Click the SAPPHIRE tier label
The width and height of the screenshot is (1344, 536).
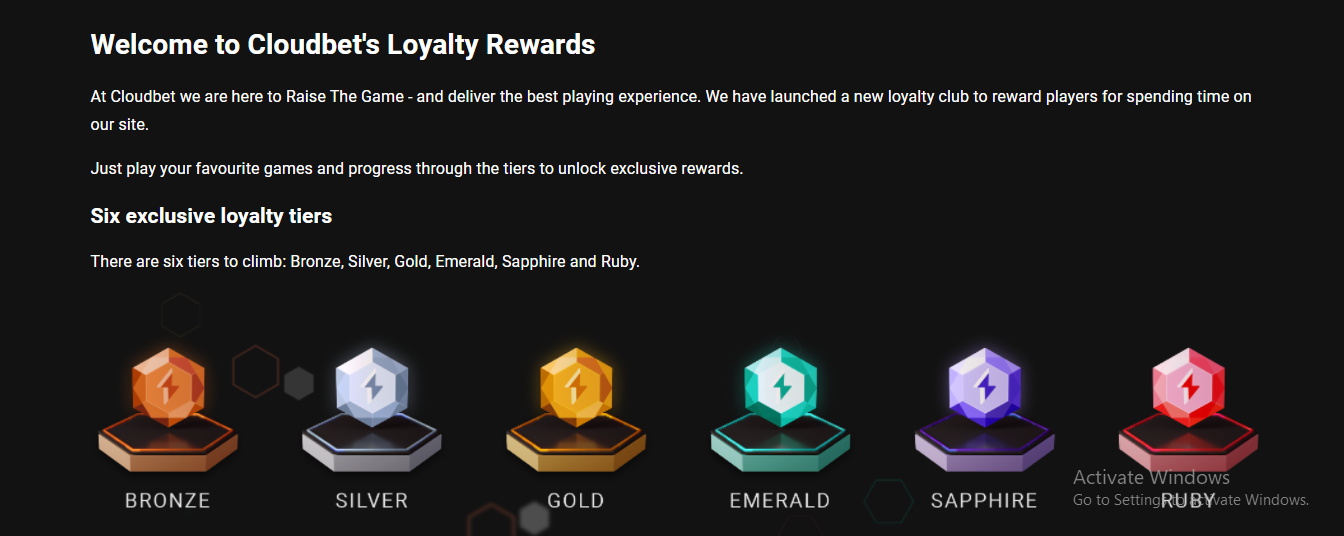pyautogui.click(x=984, y=501)
